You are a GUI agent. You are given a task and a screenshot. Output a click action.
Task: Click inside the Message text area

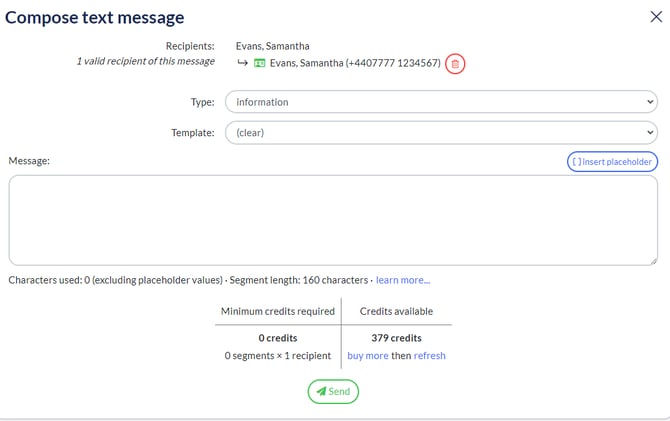click(x=333, y=220)
